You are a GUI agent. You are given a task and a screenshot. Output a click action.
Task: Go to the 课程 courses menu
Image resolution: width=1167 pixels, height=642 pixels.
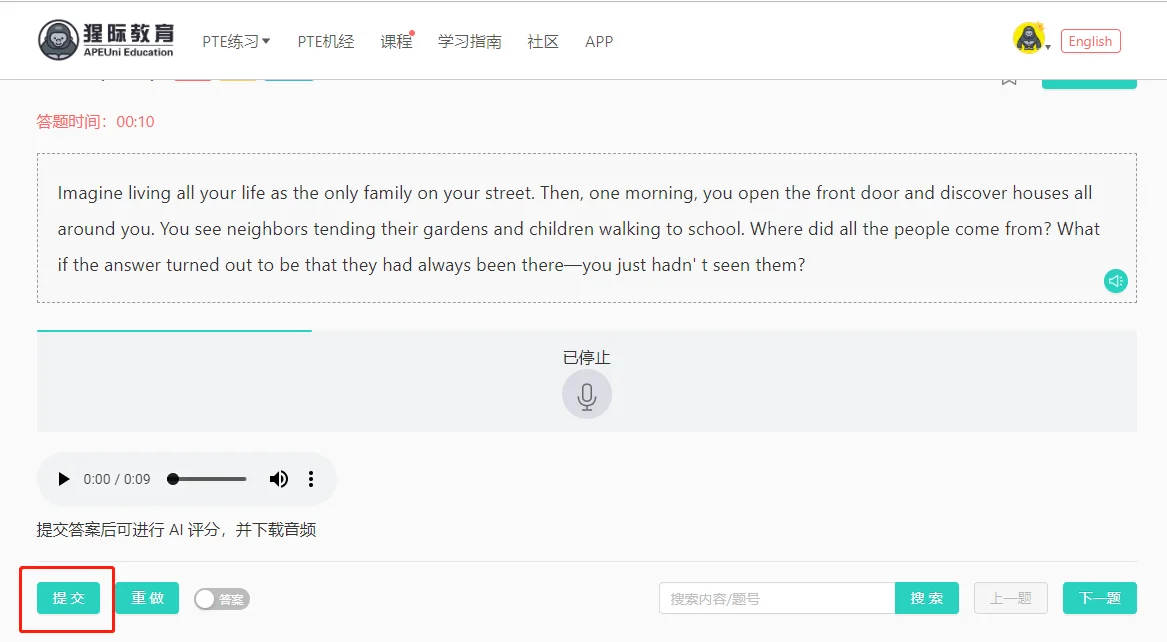[x=396, y=41]
